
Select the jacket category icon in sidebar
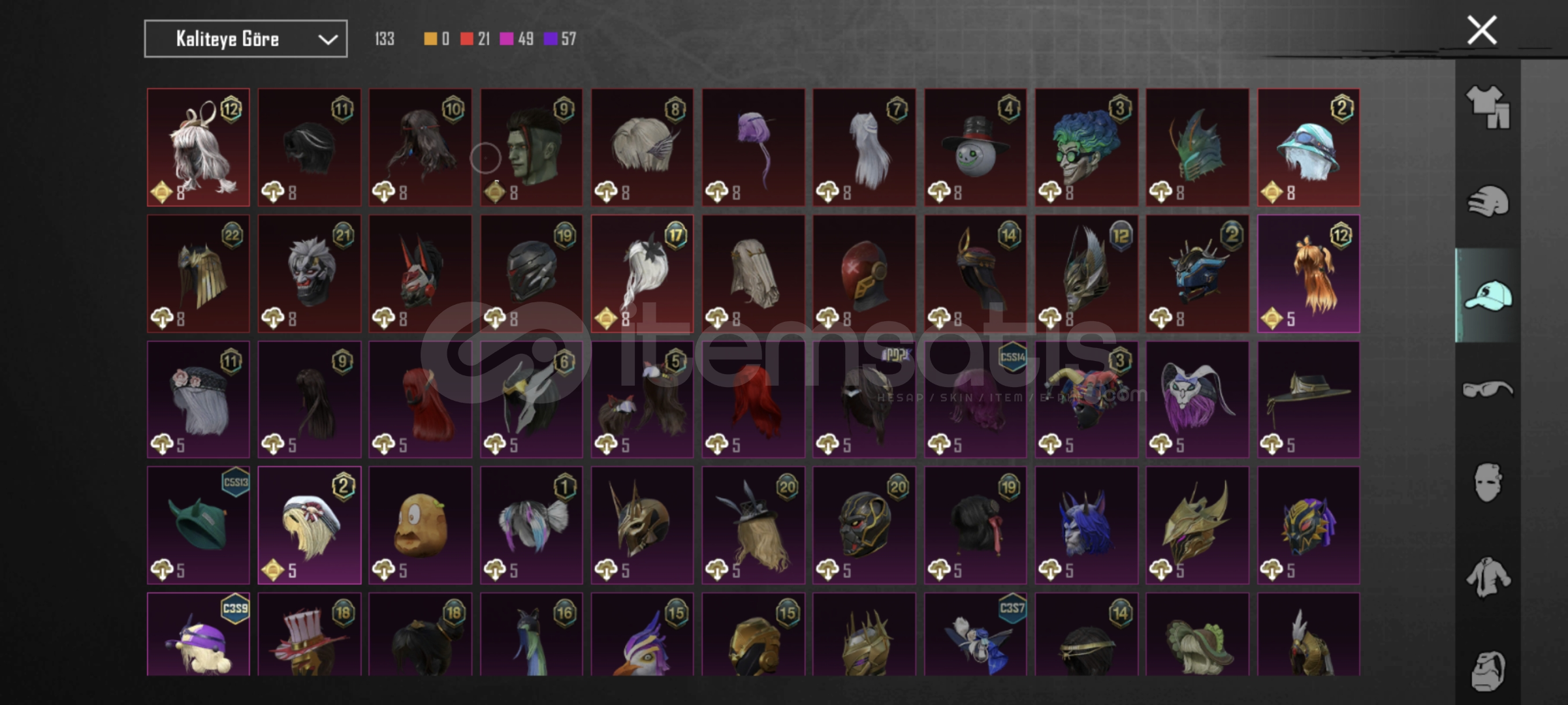coord(1488,577)
